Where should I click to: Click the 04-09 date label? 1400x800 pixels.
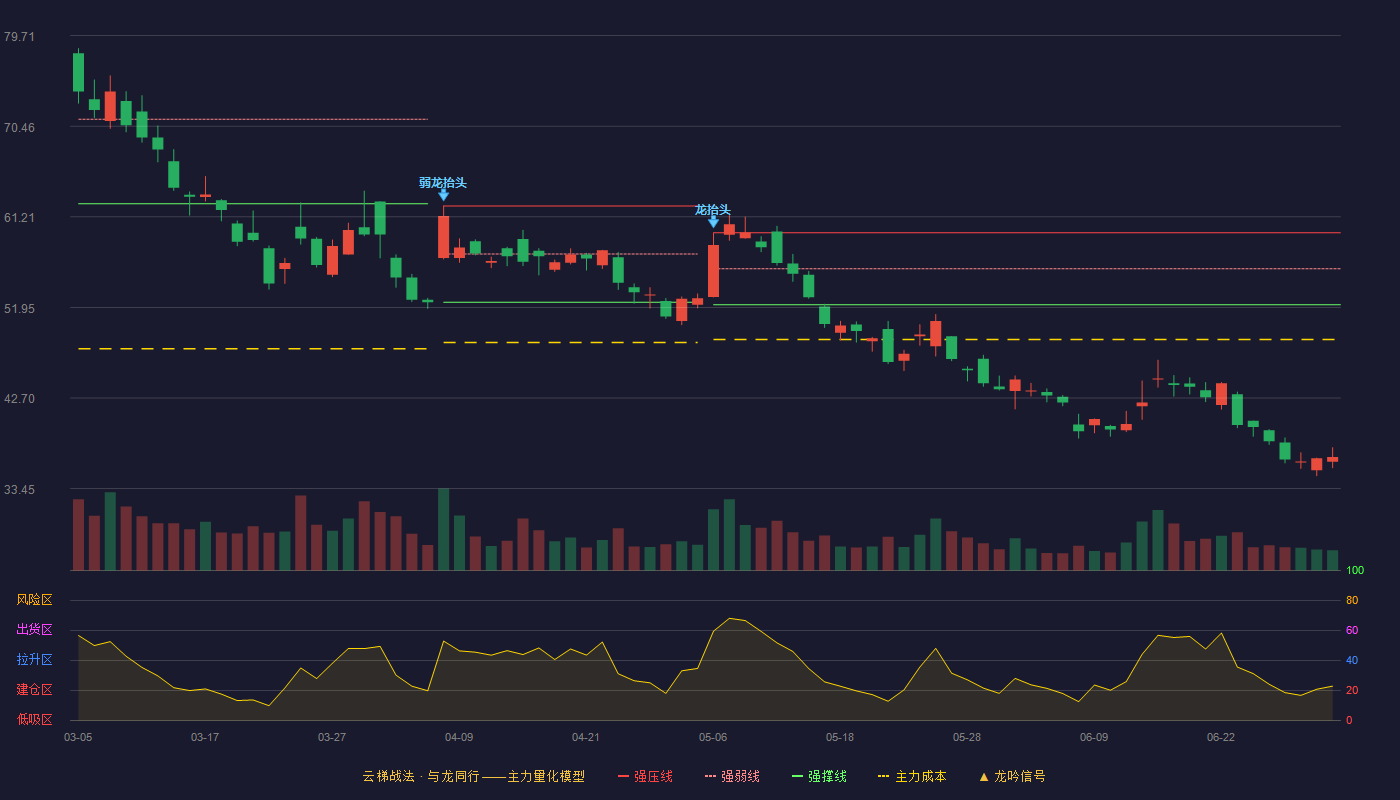coord(459,737)
